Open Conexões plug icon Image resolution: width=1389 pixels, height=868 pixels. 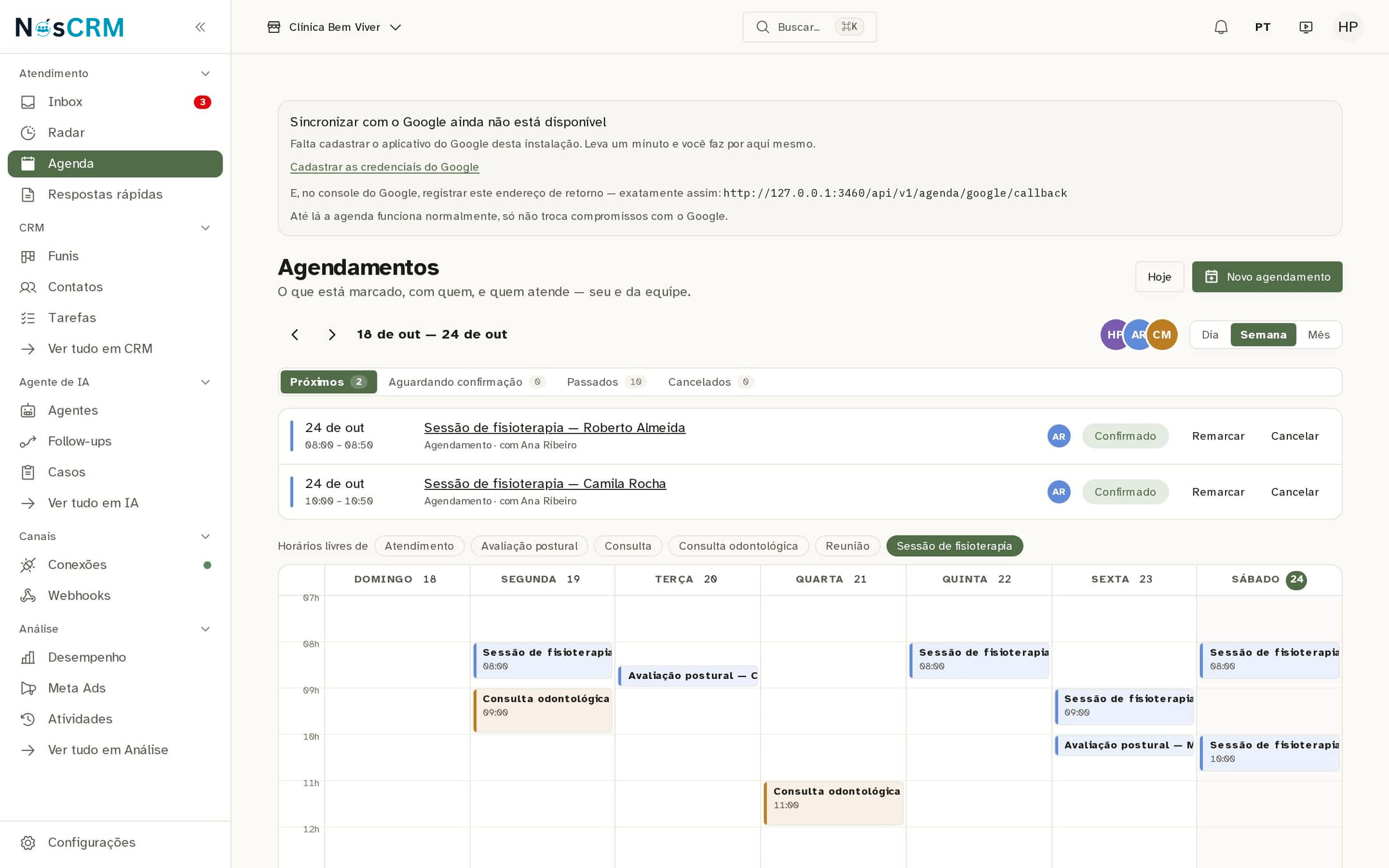tap(28, 565)
